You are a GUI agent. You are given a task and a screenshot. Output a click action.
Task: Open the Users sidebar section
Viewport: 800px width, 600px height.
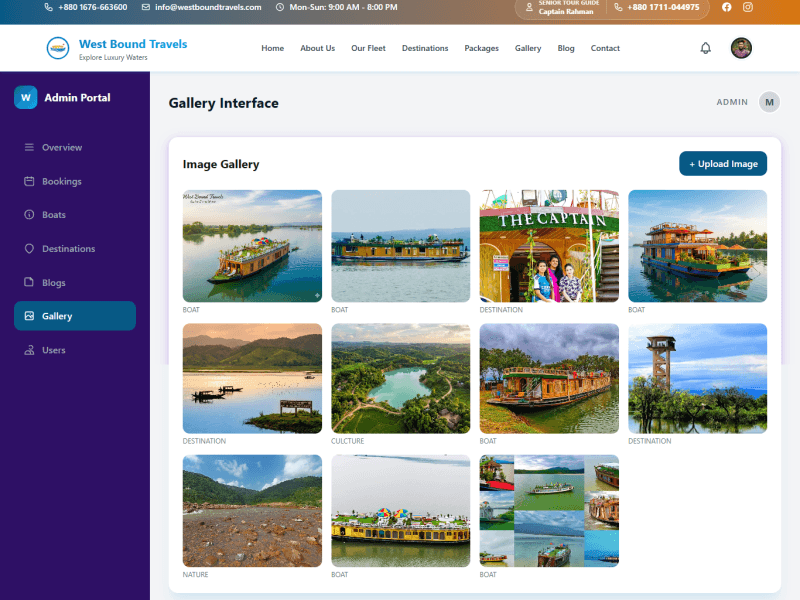click(x=54, y=350)
